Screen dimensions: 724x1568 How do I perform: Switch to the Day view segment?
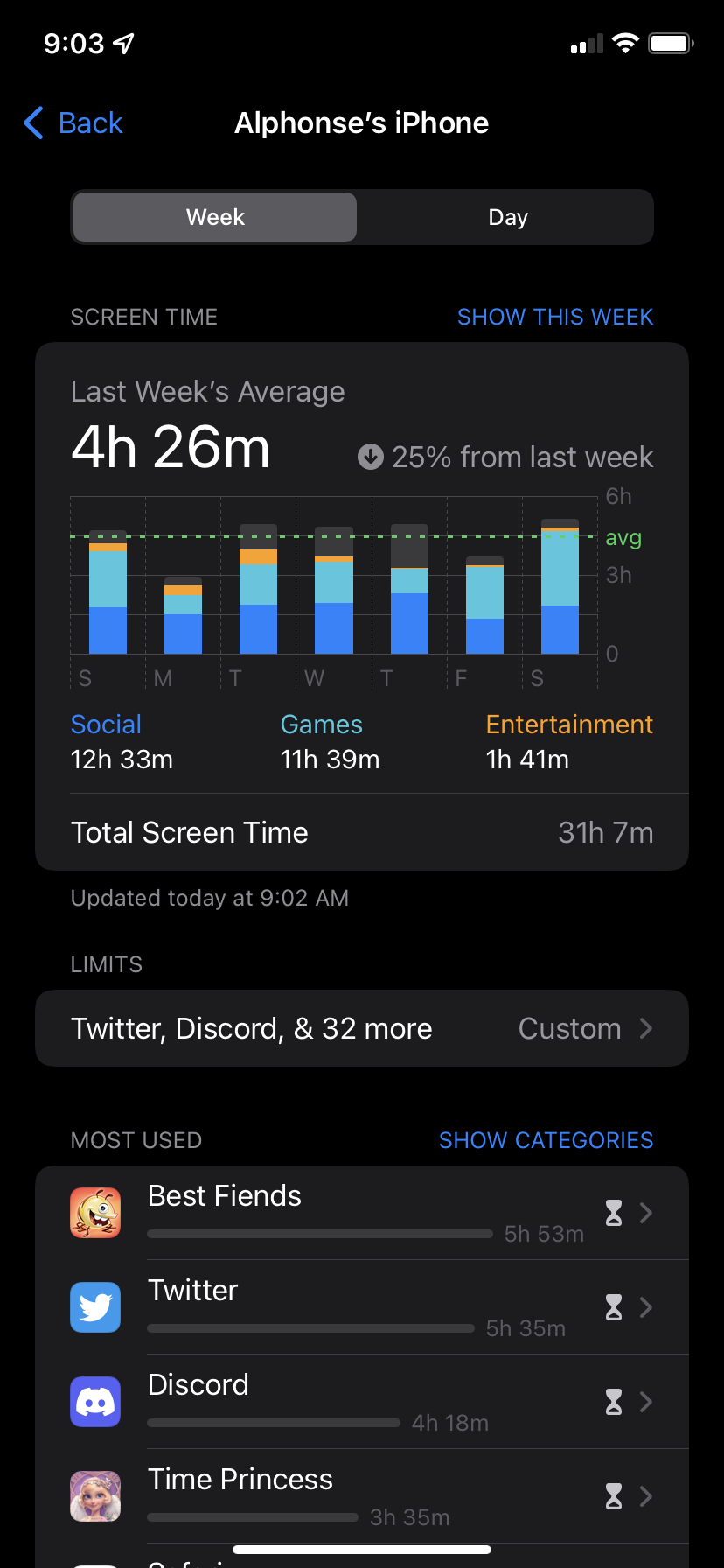point(507,217)
